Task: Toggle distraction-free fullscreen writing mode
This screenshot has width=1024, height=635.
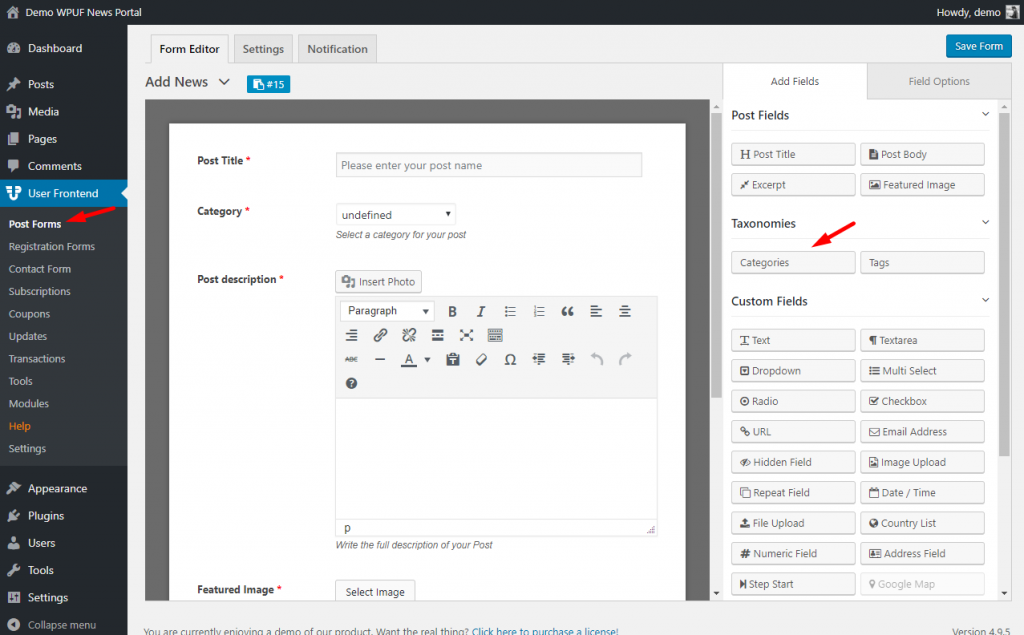Action: 466,335
